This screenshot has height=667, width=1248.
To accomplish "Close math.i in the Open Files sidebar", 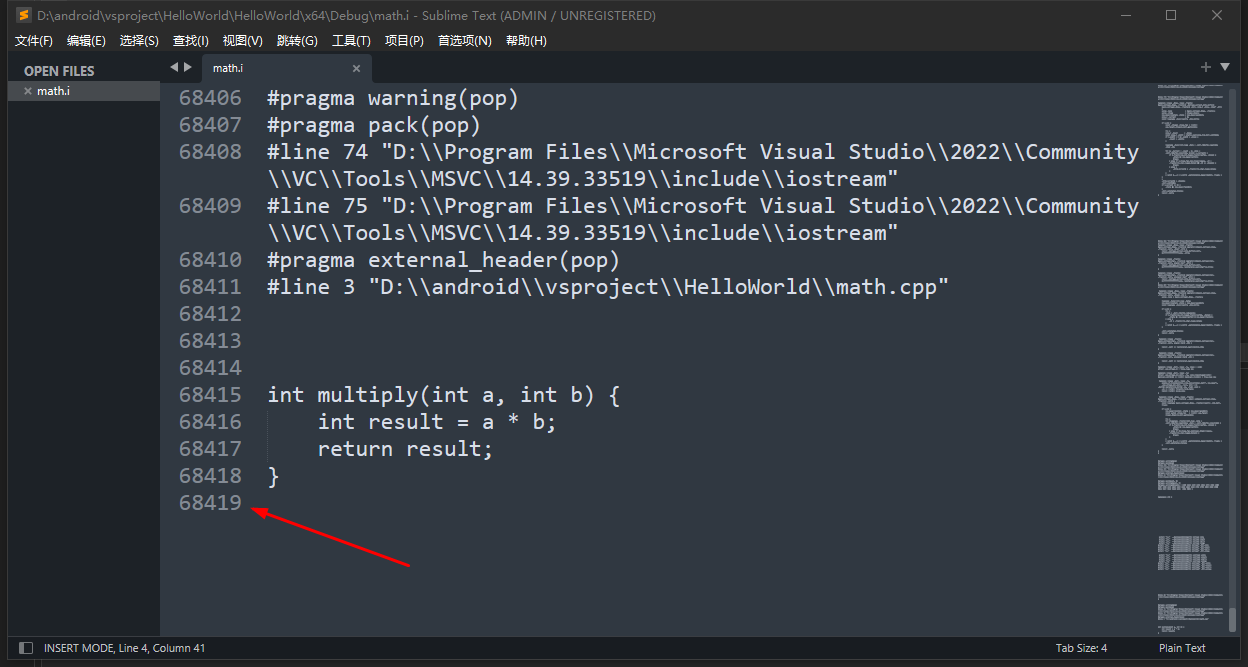I will click(28, 91).
